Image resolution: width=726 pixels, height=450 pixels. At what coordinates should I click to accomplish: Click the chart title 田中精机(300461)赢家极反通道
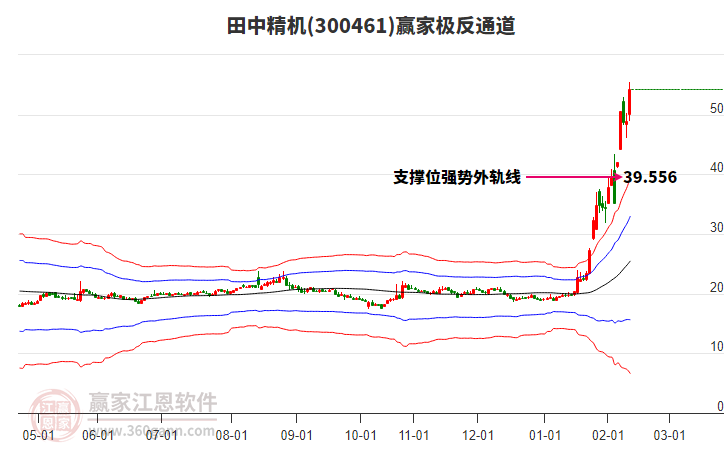coord(370,26)
